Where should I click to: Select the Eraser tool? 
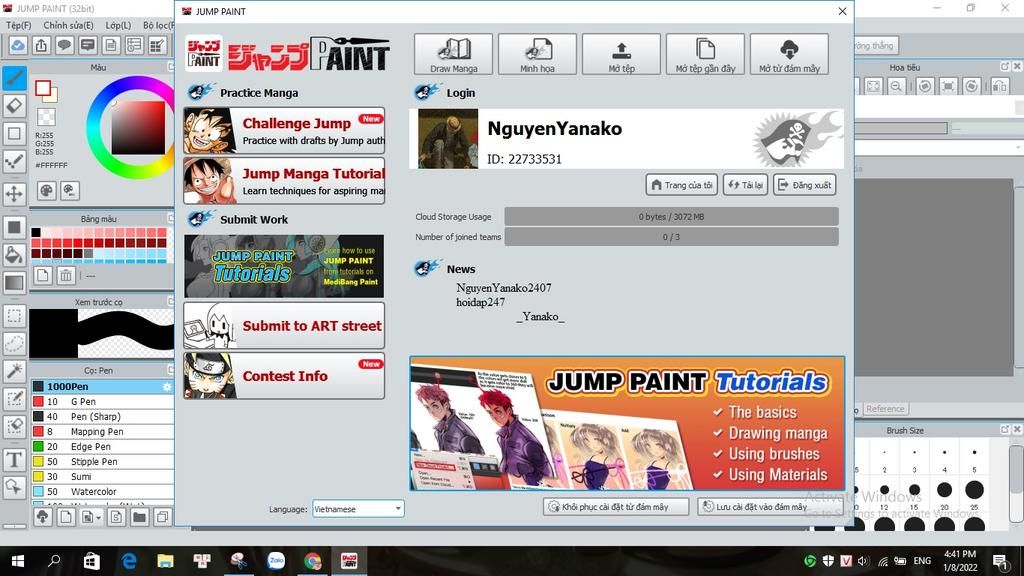[x=14, y=105]
